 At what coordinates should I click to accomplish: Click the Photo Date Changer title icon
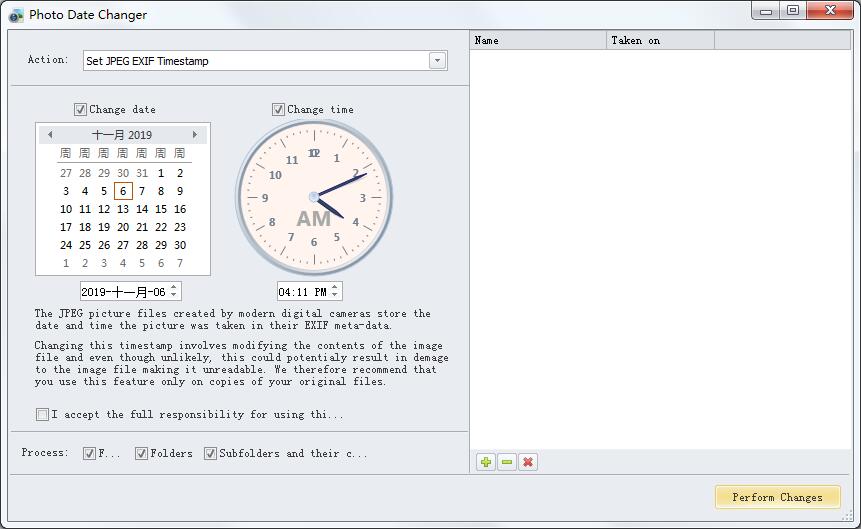coord(16,15)
